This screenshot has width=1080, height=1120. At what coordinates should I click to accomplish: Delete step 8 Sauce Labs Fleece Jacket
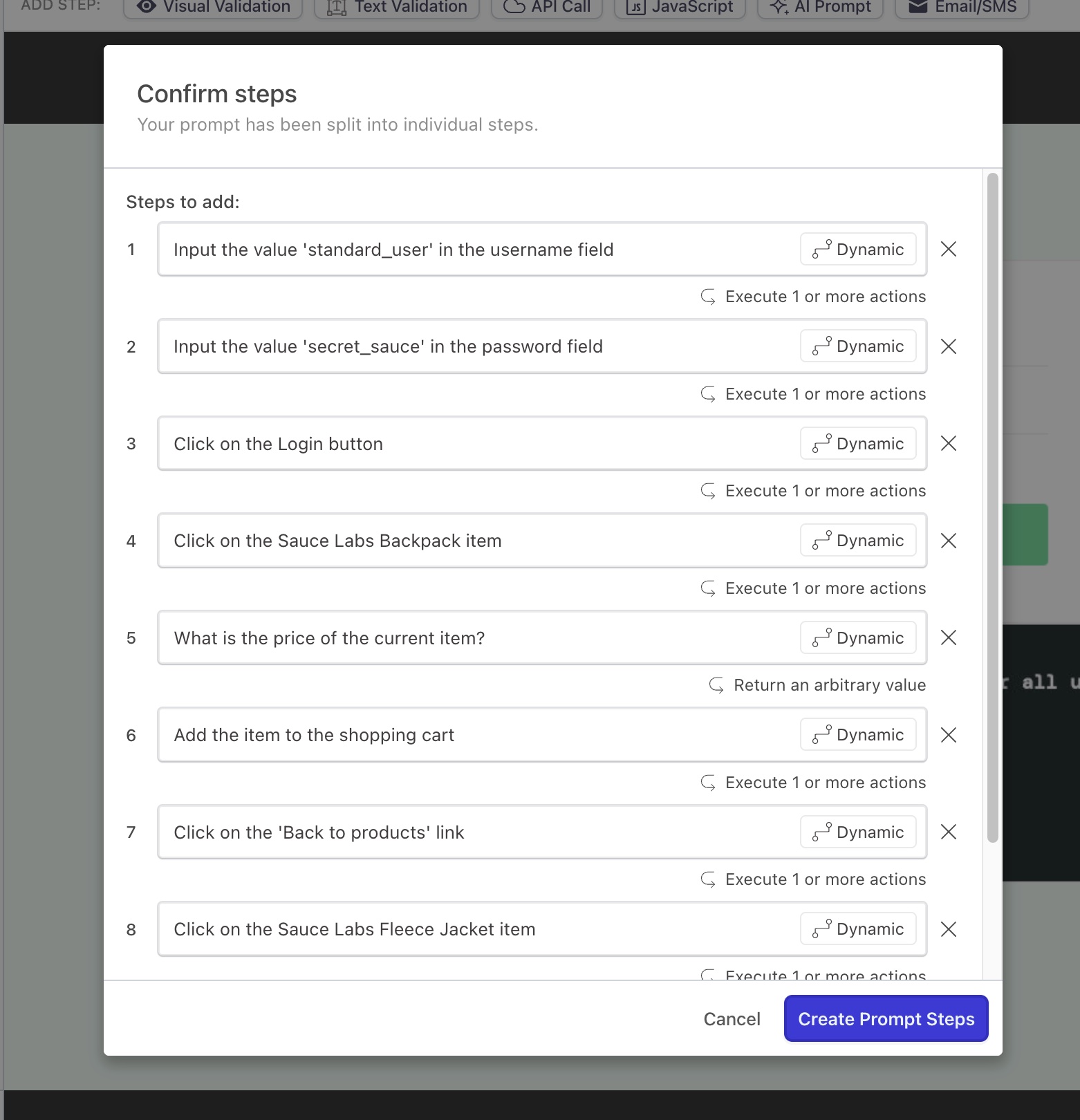[949, 929]
